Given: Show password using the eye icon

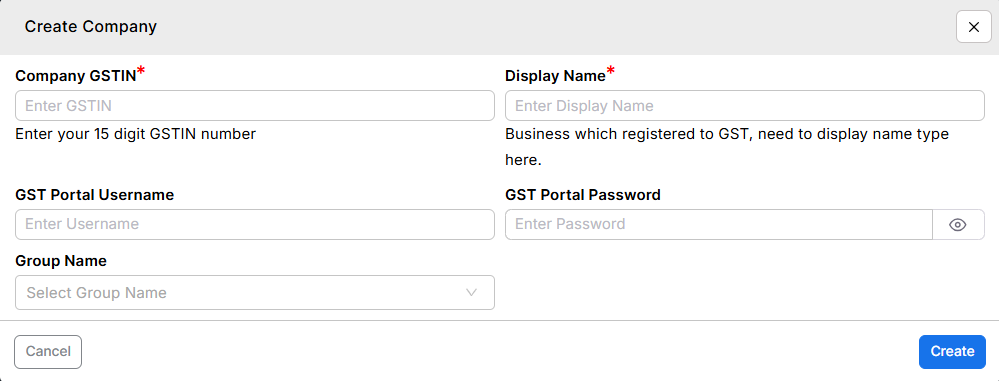Looking at the screenshot, I should coord(958,224).
